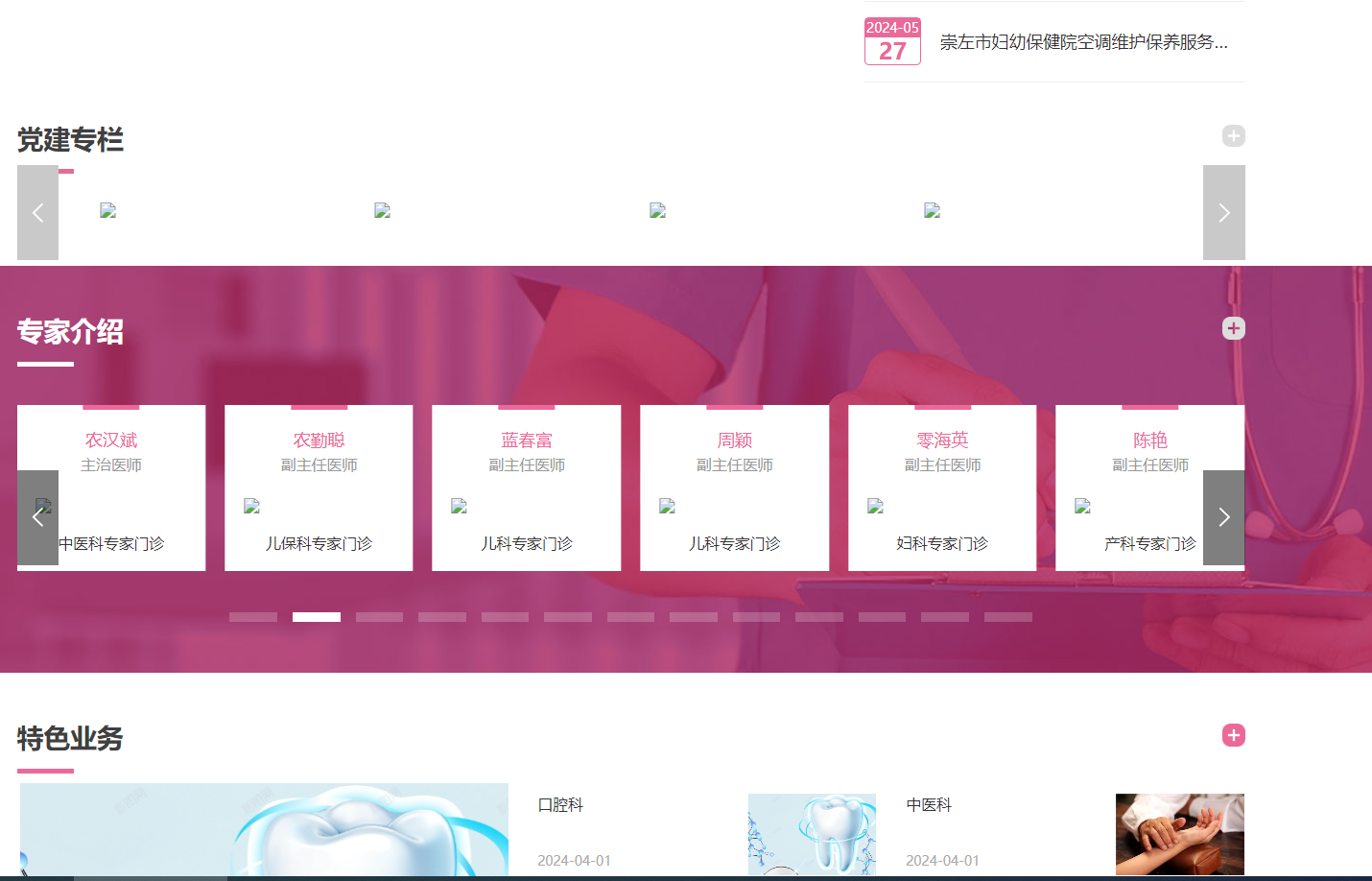
Task: Click date 2024-04-01 under 中医科
Action: (x=942, y=861)
